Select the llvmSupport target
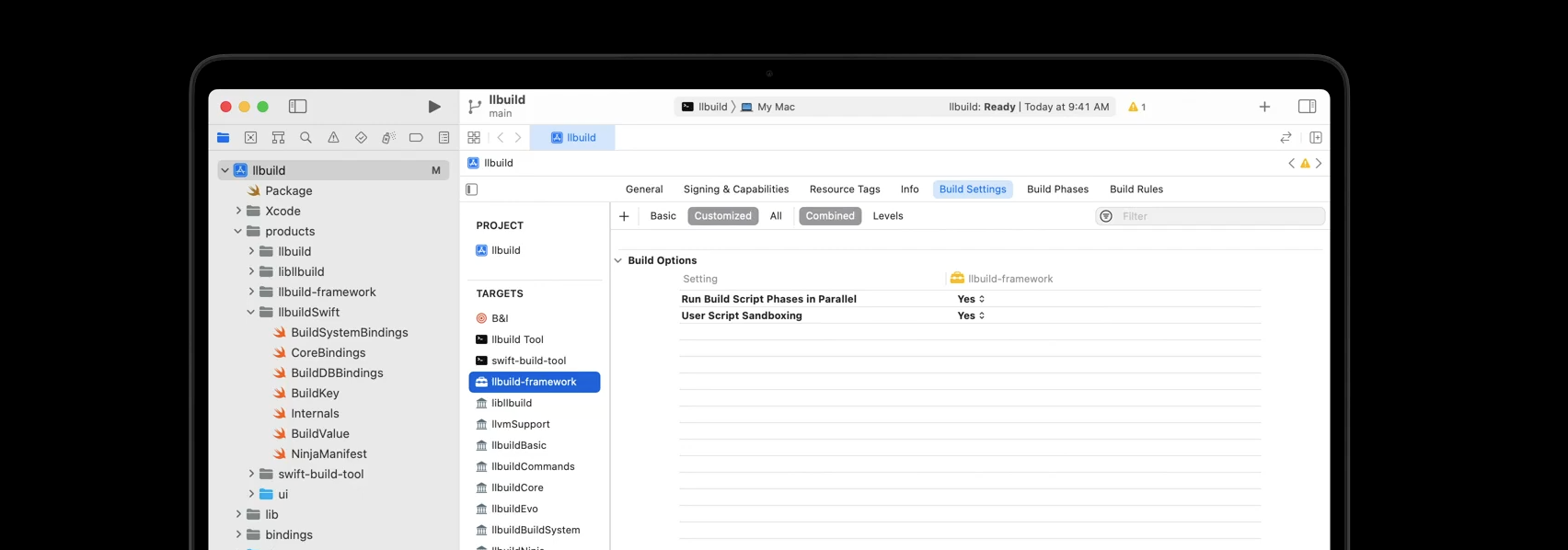1568x550 pixels. pos(513,424)
